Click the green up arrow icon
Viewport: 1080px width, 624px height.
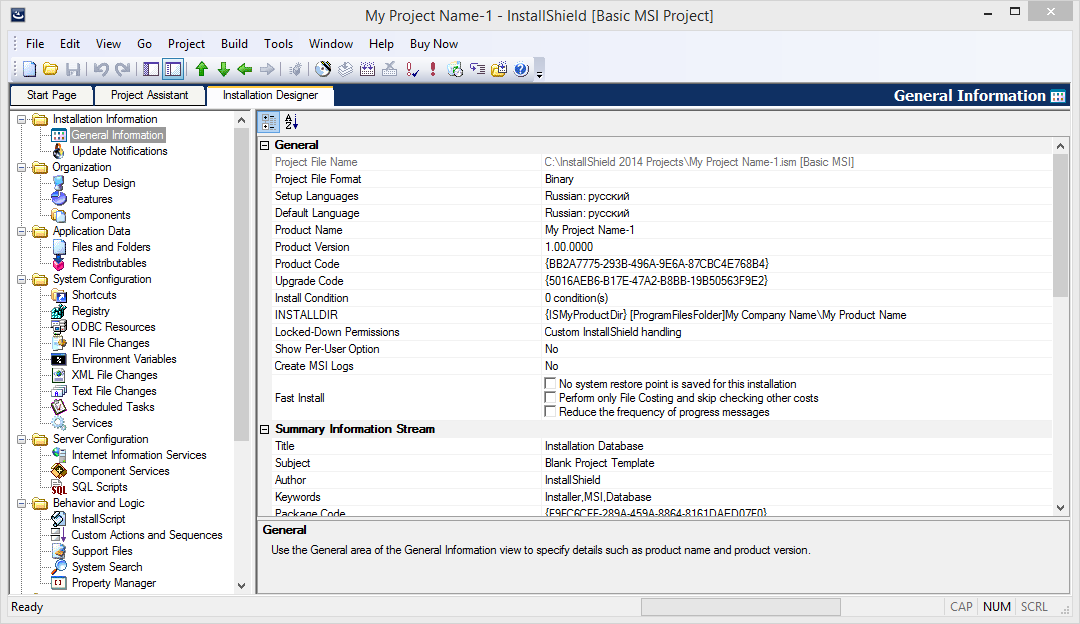click(202, 69)
